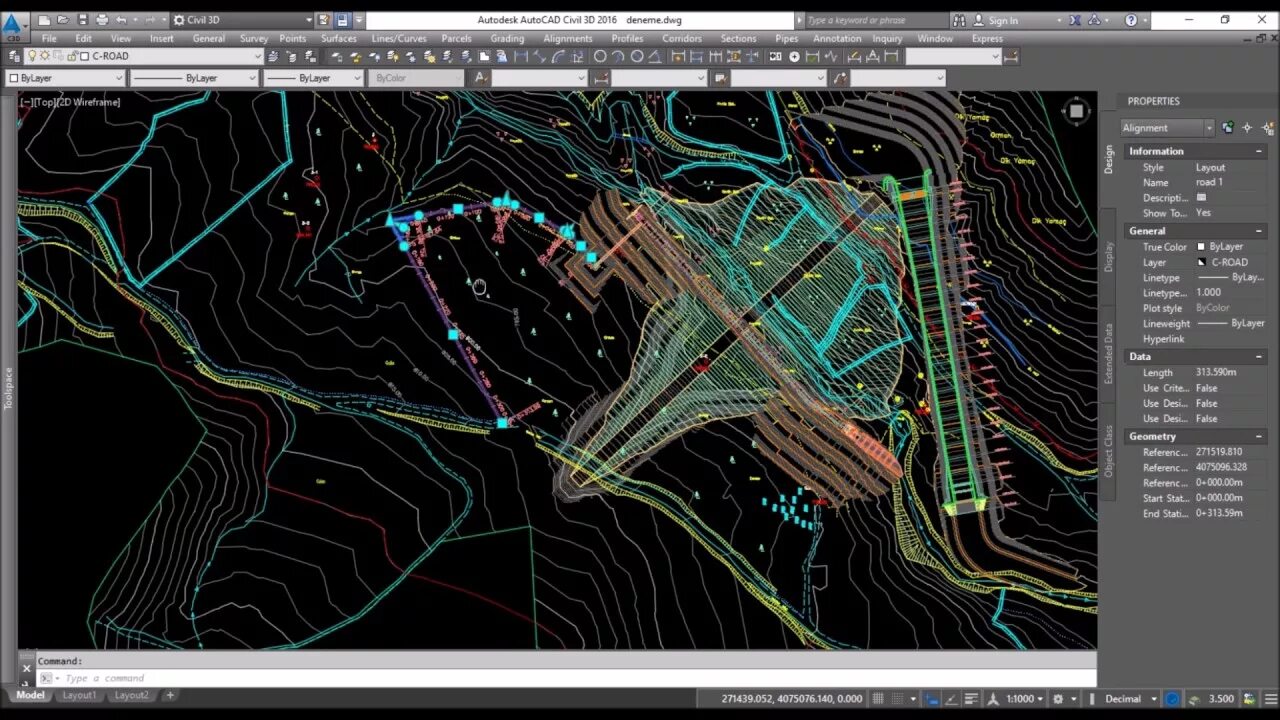Click the Object Class tab on the Properties palette
This screenshot has height=720, width=1280.
coord(1108,451)
